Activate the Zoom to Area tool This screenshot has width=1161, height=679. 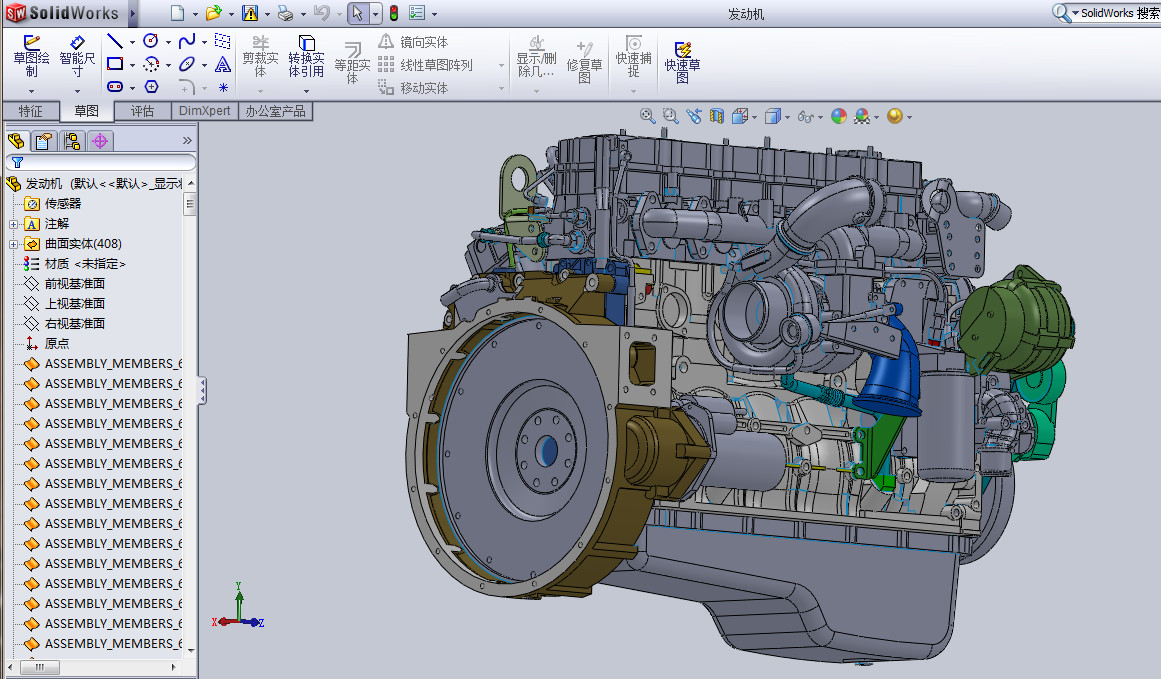670,116
